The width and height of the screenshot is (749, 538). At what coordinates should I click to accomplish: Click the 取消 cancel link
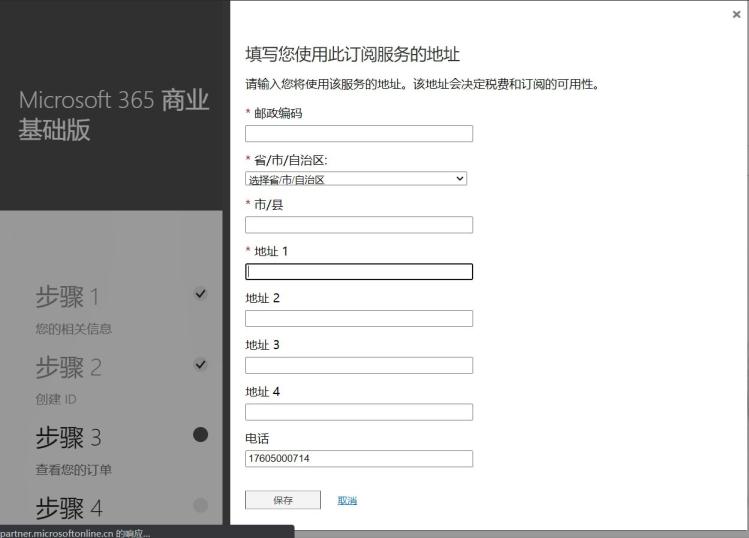347,500
